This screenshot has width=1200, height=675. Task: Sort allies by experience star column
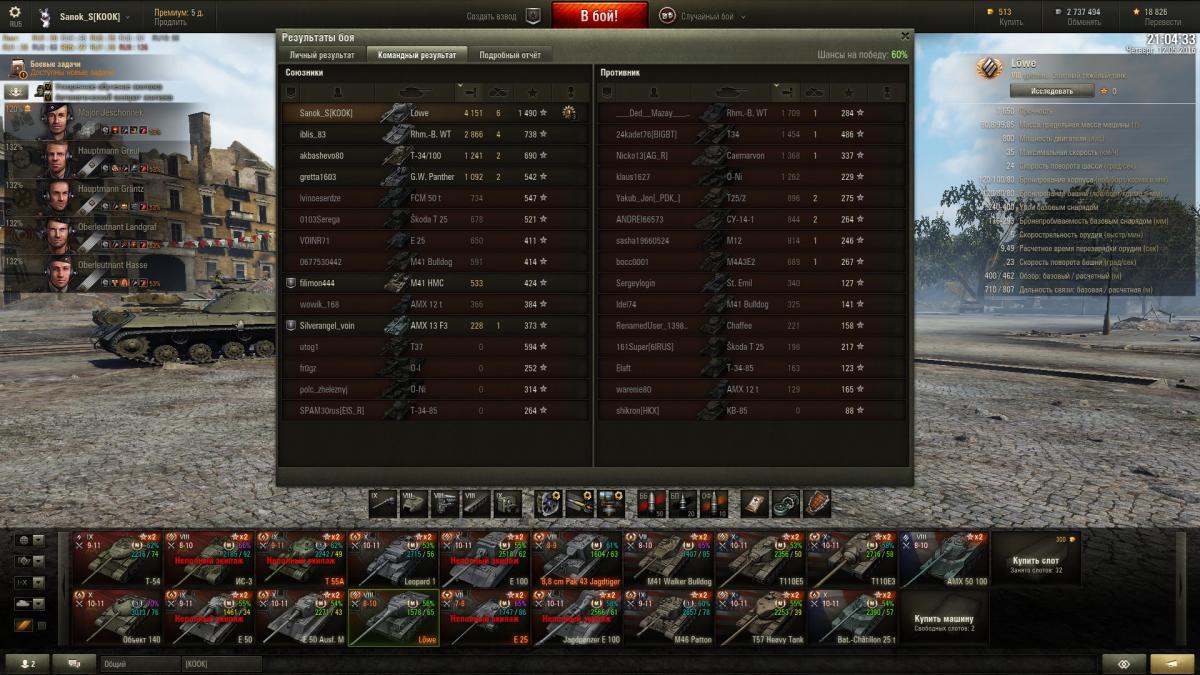tap(531, 92)
